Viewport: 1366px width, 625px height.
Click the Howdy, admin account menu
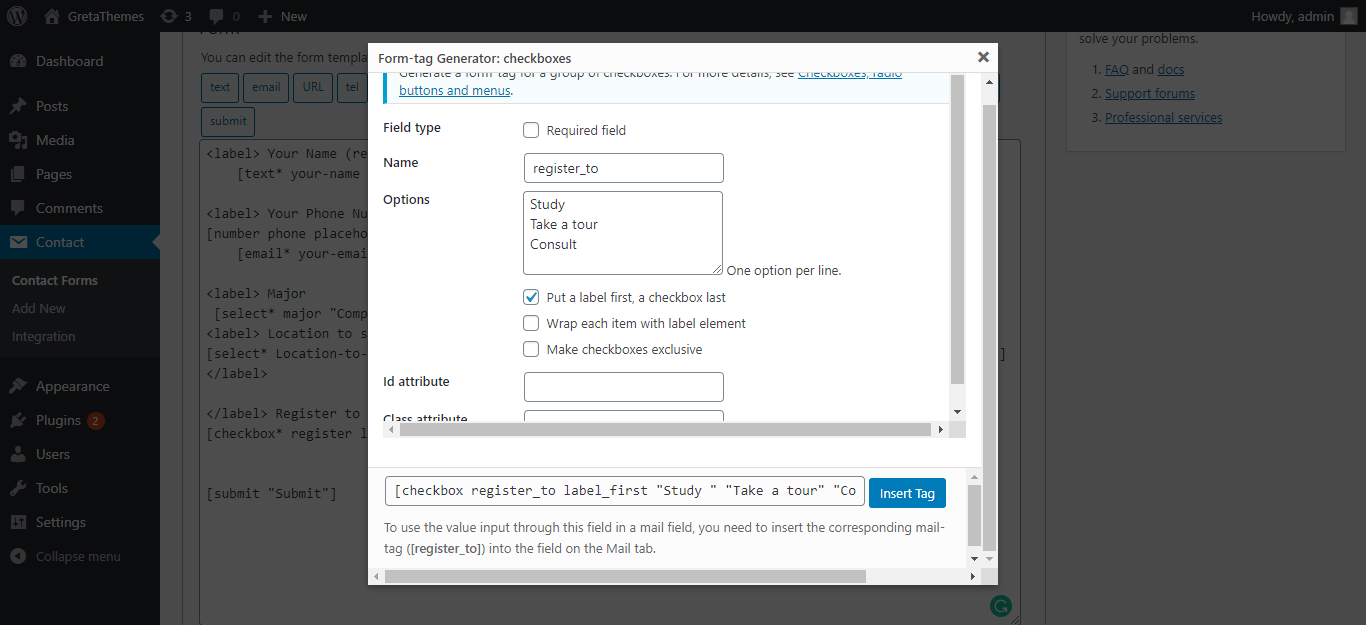click(1305, 16)
